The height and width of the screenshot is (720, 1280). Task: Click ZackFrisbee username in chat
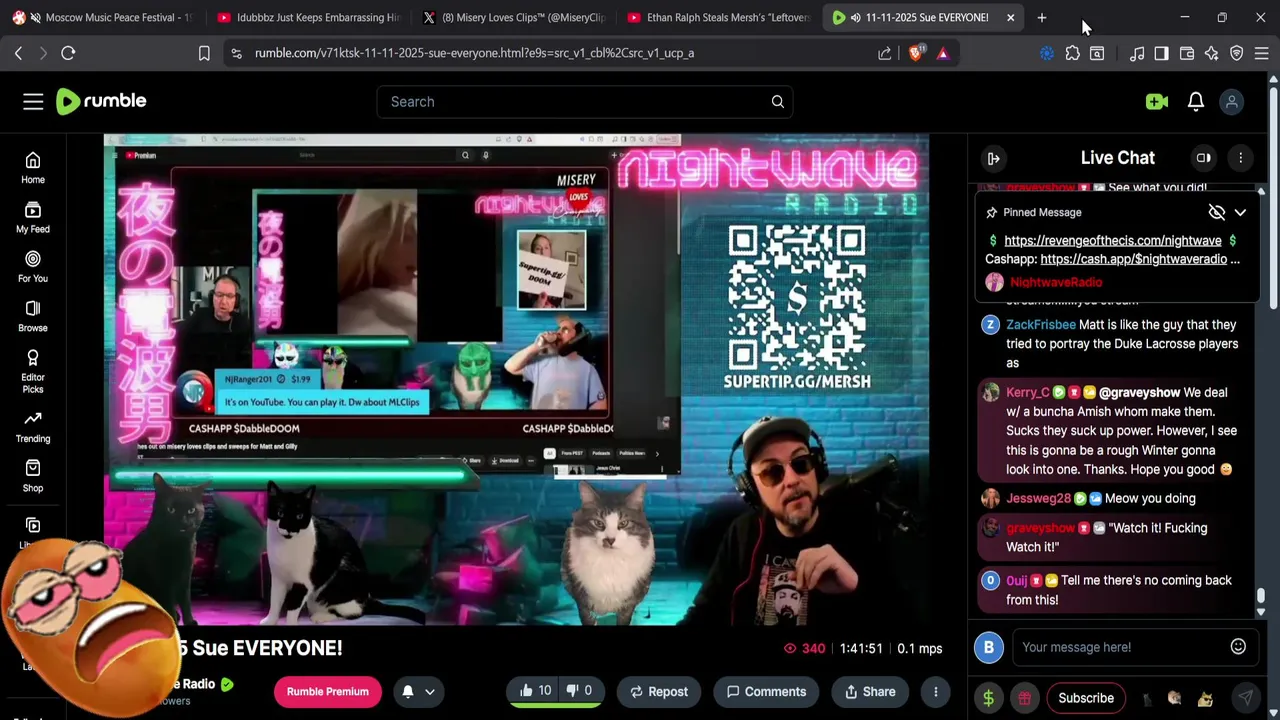1041,324
